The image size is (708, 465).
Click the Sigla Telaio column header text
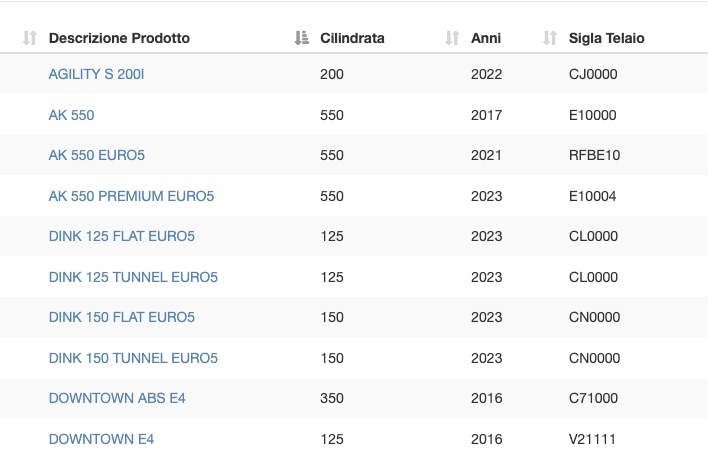tap(606, 38)
